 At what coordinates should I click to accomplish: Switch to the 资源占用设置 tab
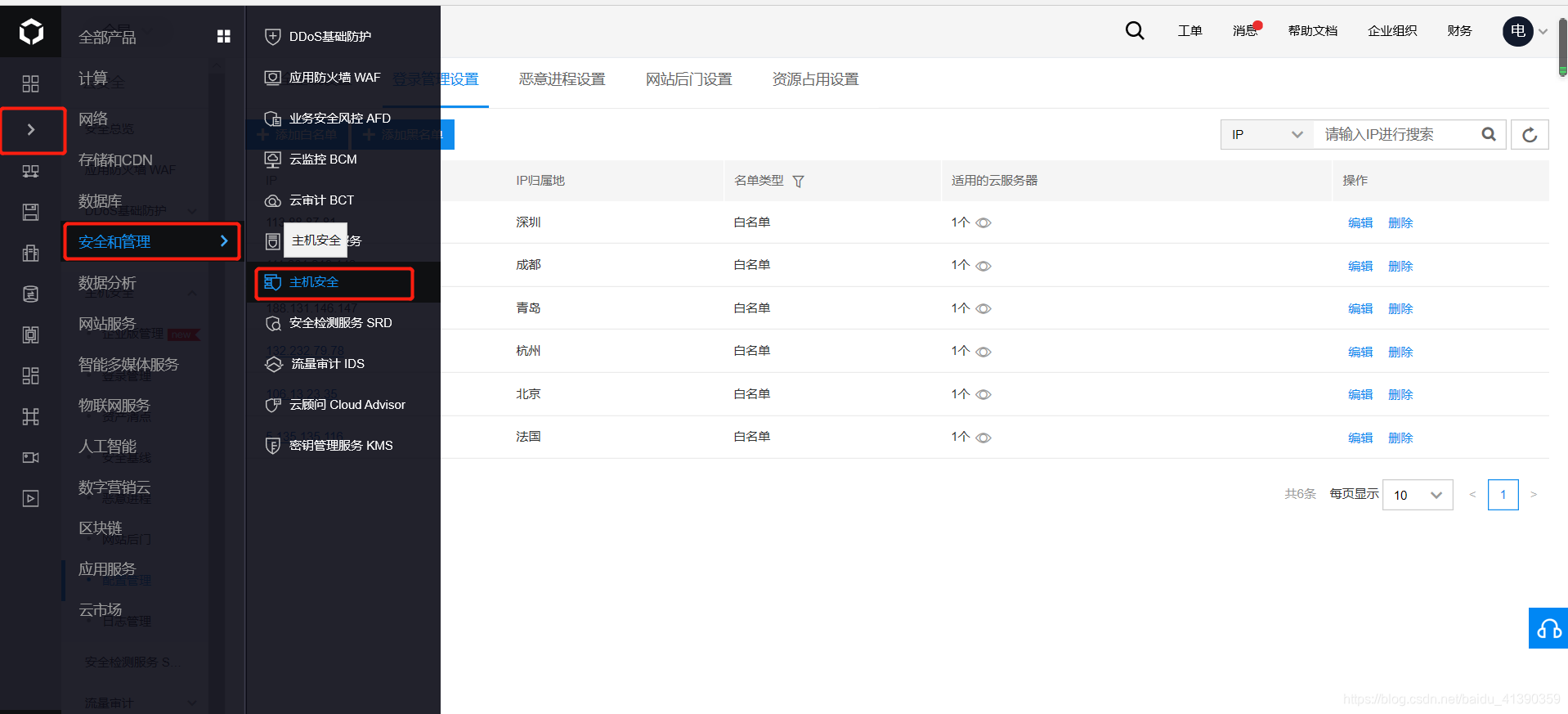coord(816,79)
